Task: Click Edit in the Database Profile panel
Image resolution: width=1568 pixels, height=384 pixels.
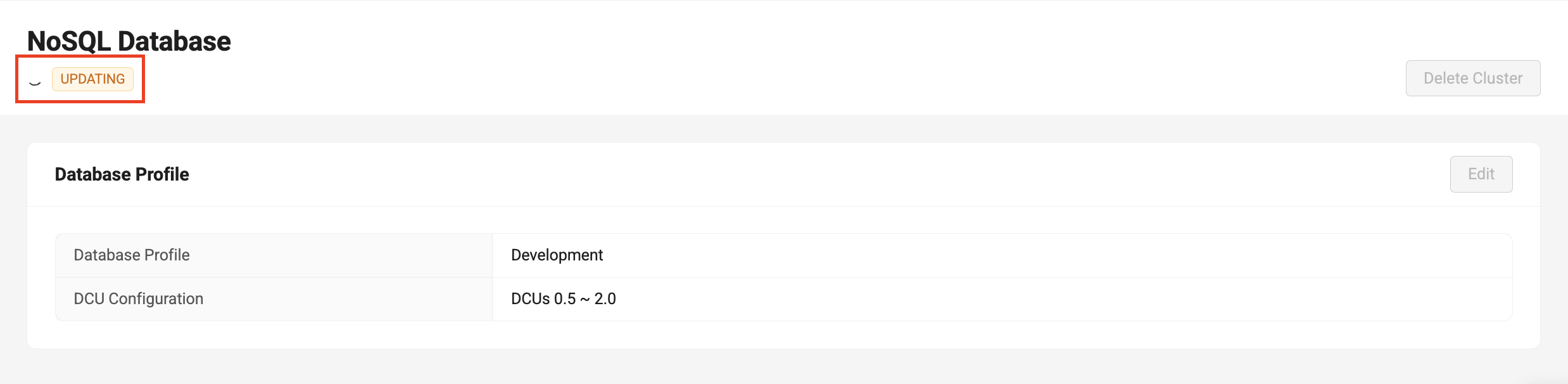Action: (1481, 174)
